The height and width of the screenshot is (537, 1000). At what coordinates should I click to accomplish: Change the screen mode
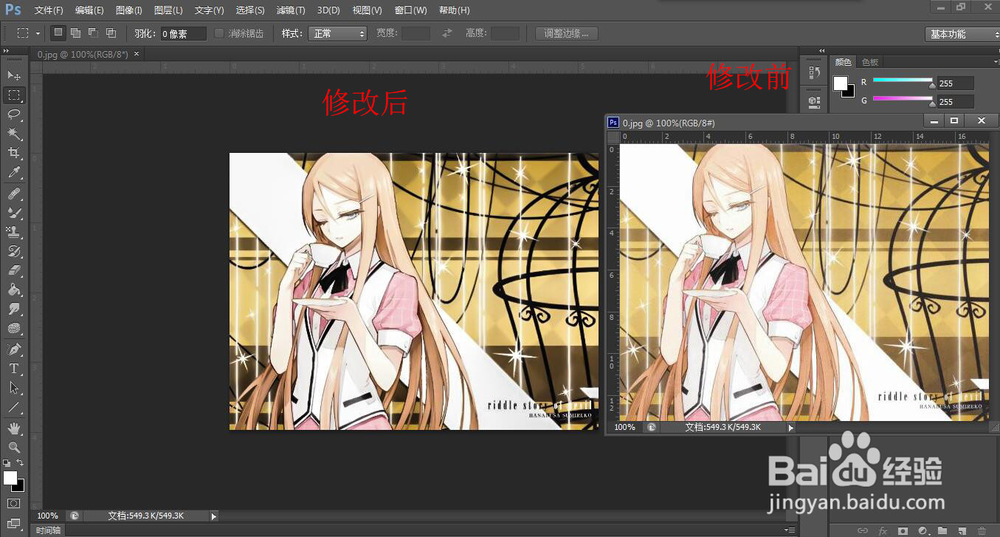click(14, 524)
